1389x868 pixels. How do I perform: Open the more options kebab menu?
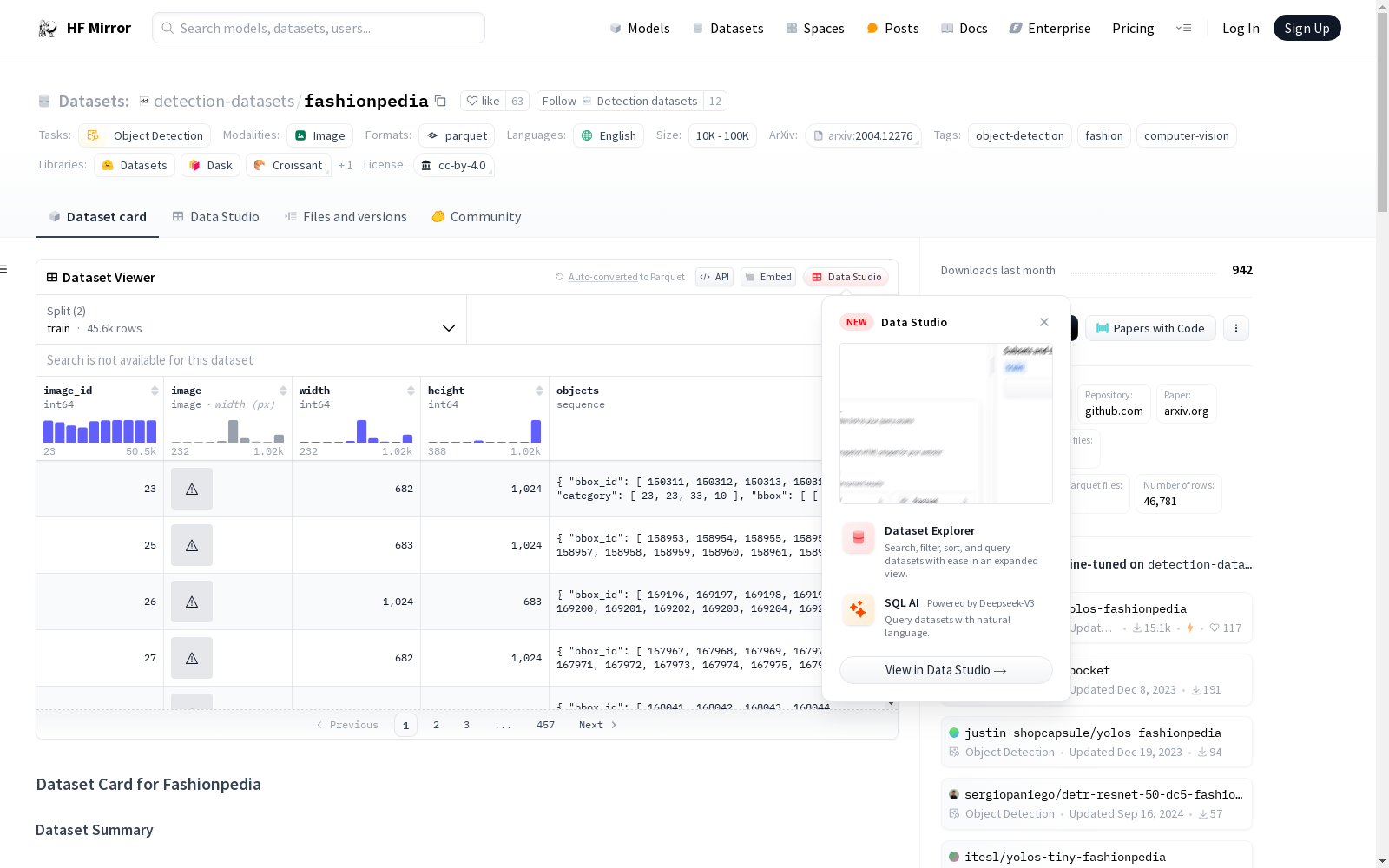pos(1236,328)
